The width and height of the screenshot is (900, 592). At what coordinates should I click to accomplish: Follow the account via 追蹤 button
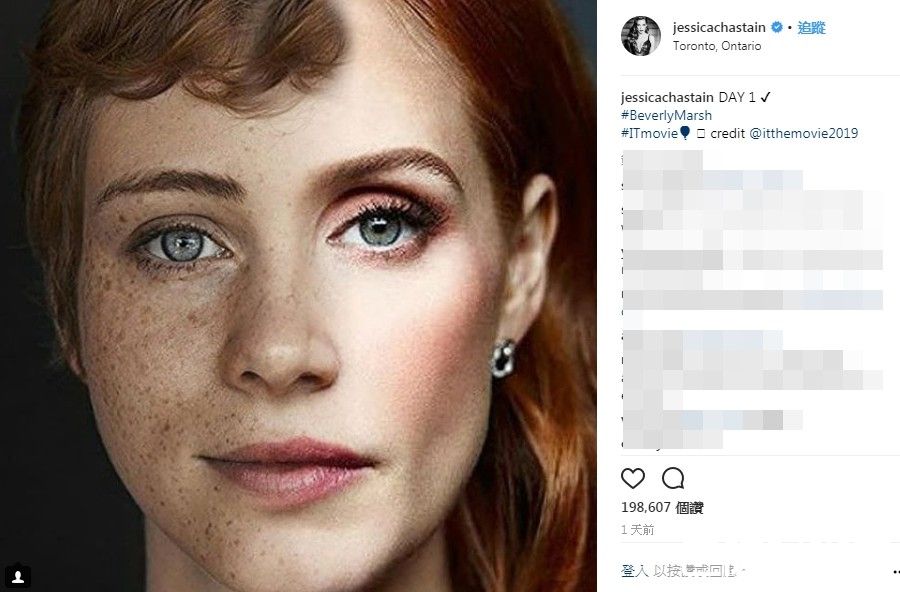pyautogui.click(x=811, y=29)
